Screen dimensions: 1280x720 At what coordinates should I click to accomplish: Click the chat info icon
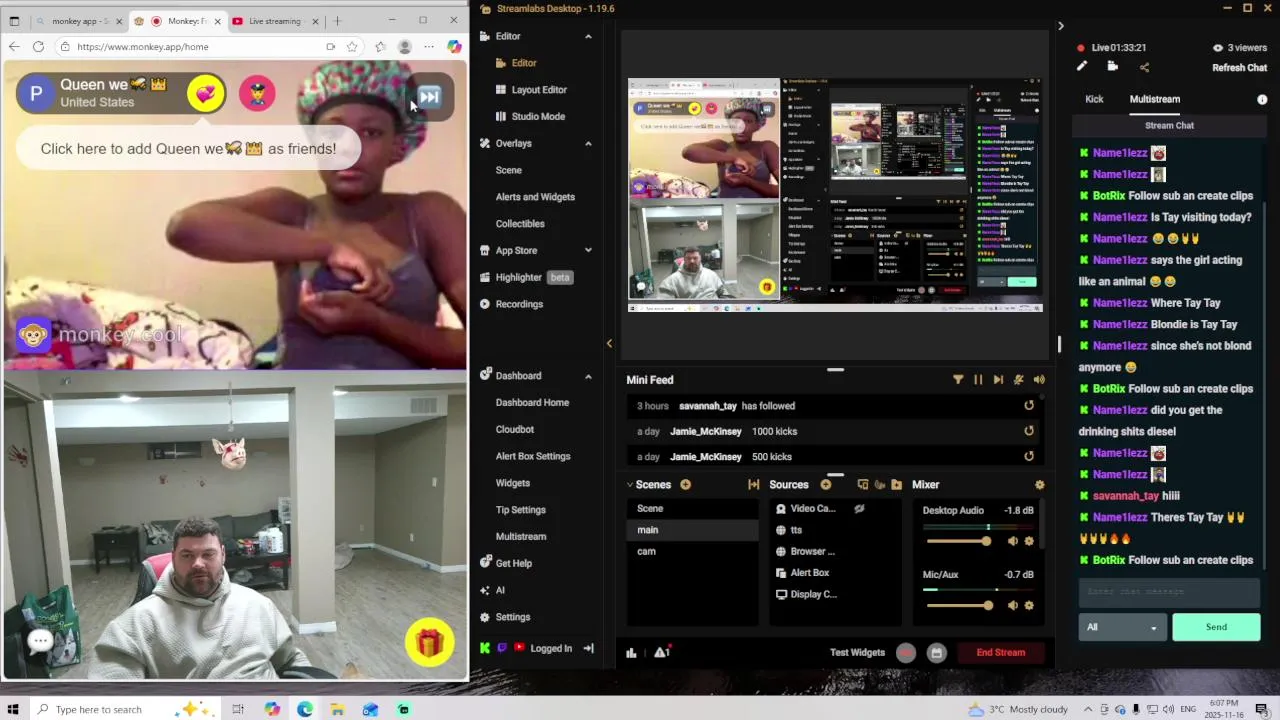tap(1262, 100)
